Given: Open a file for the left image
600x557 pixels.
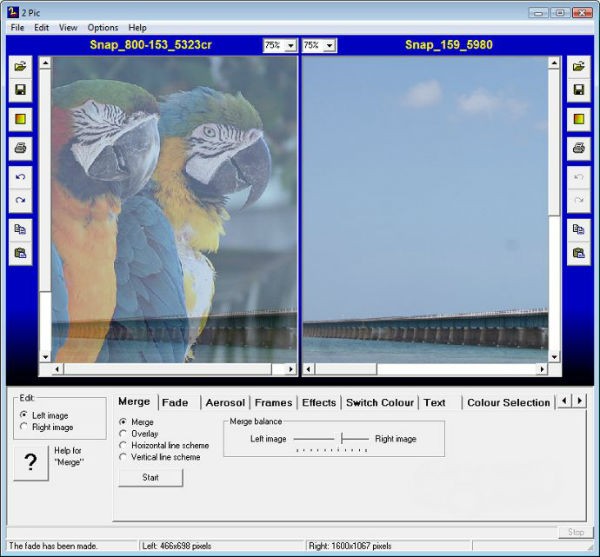Looking at the screenshot, I should pos(21,66).
